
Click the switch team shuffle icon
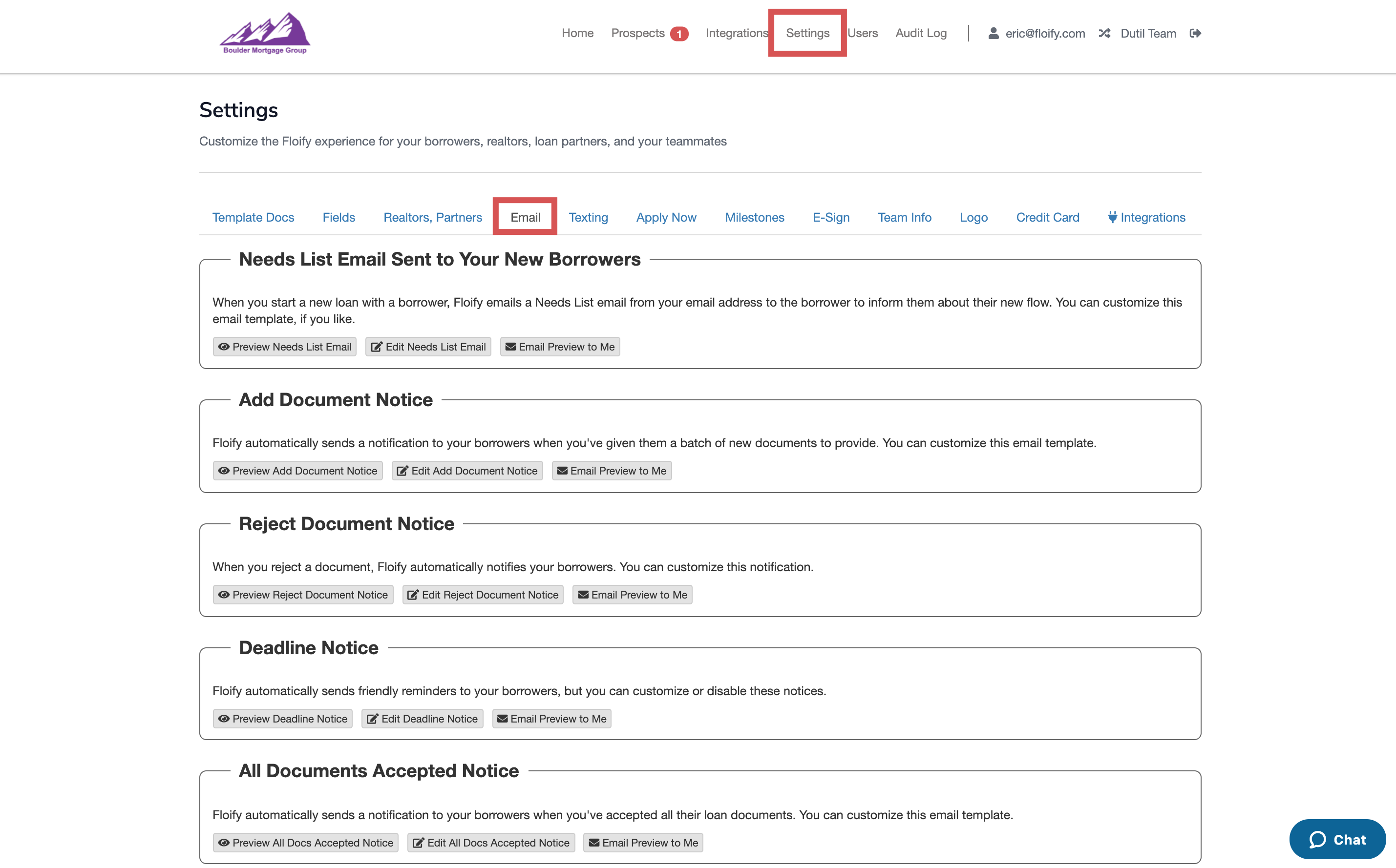coord(1104,33)
